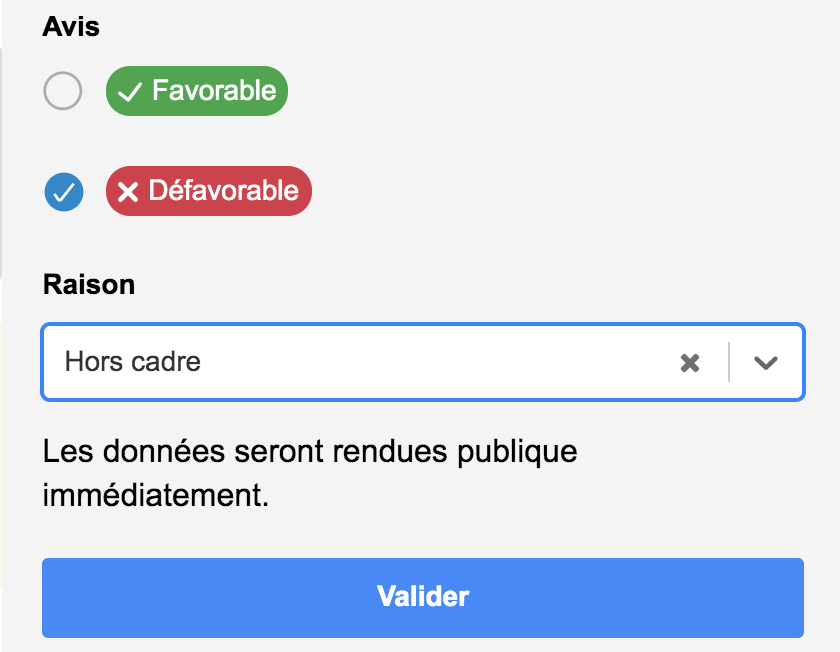Click the word immédiatement in the notice
The height and width of the screenshot is (652, 840).
coord(155,495)
